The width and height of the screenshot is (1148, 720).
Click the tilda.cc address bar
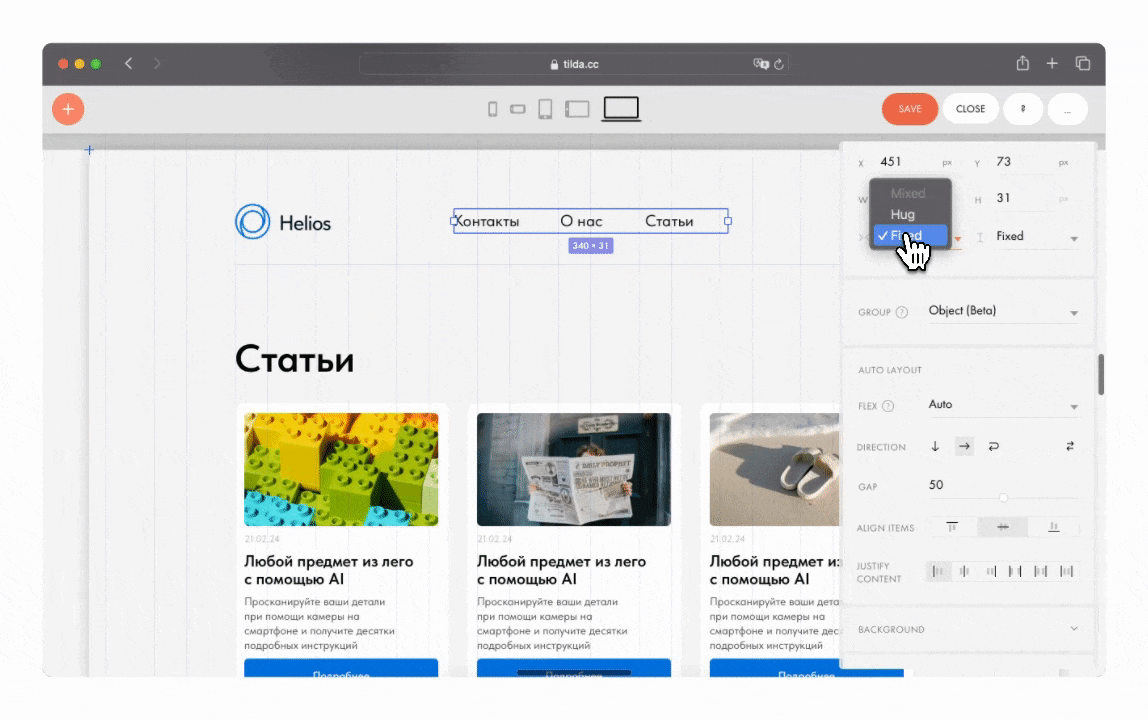tap(573, 64)
